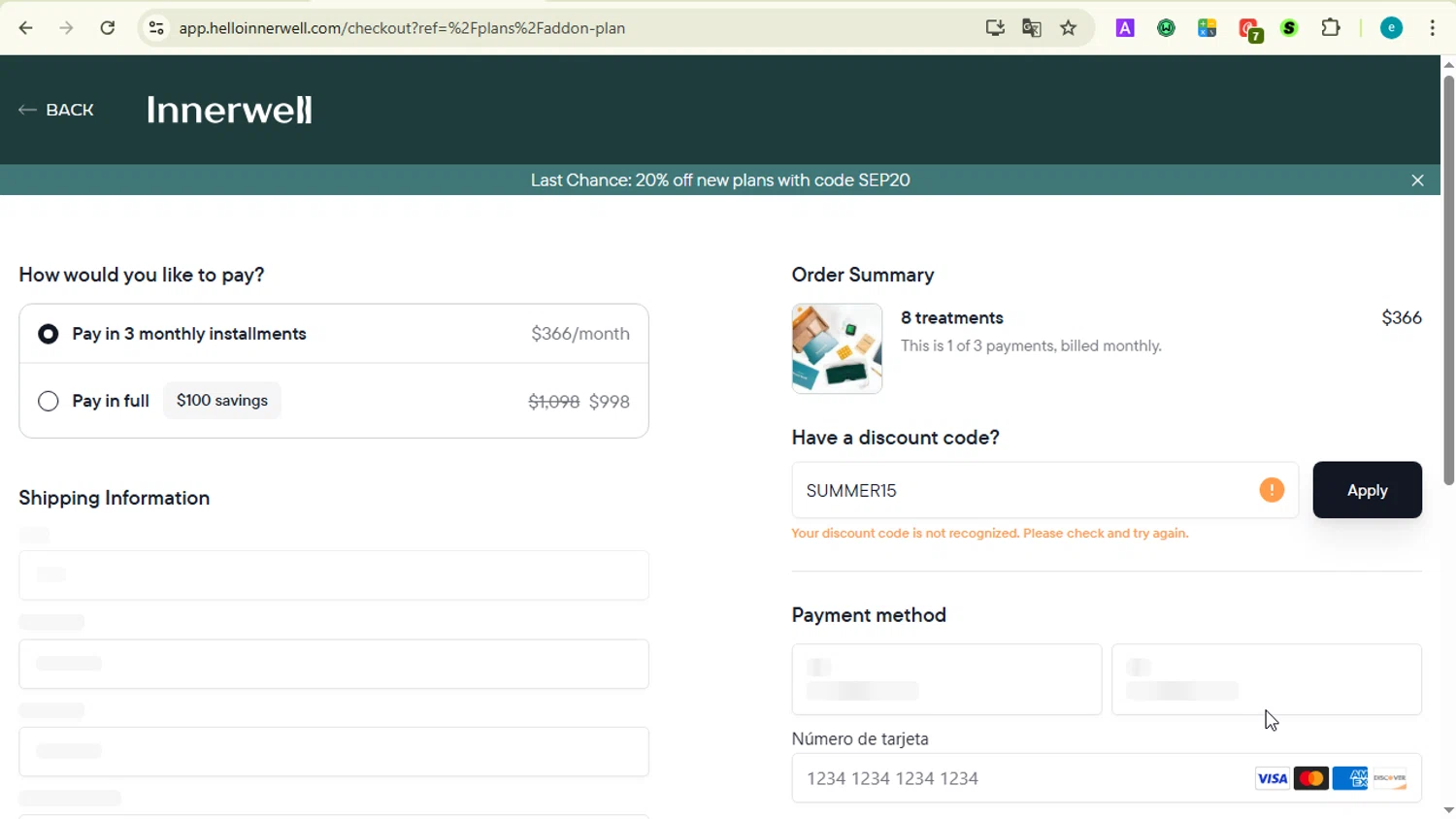
Task: Click the discount code field with SUMMER15
Action: click(x=1044, y=490)
